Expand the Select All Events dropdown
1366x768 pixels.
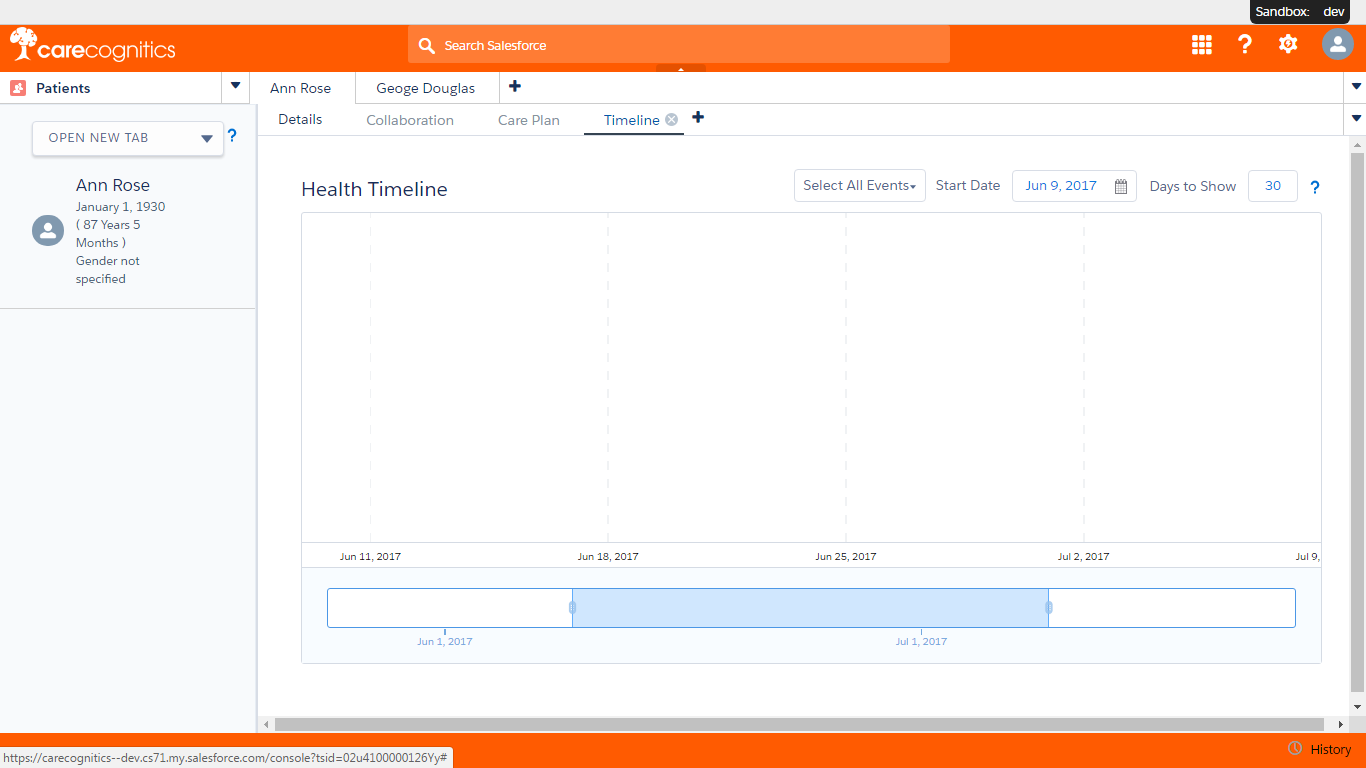click(x=859, y=186)
